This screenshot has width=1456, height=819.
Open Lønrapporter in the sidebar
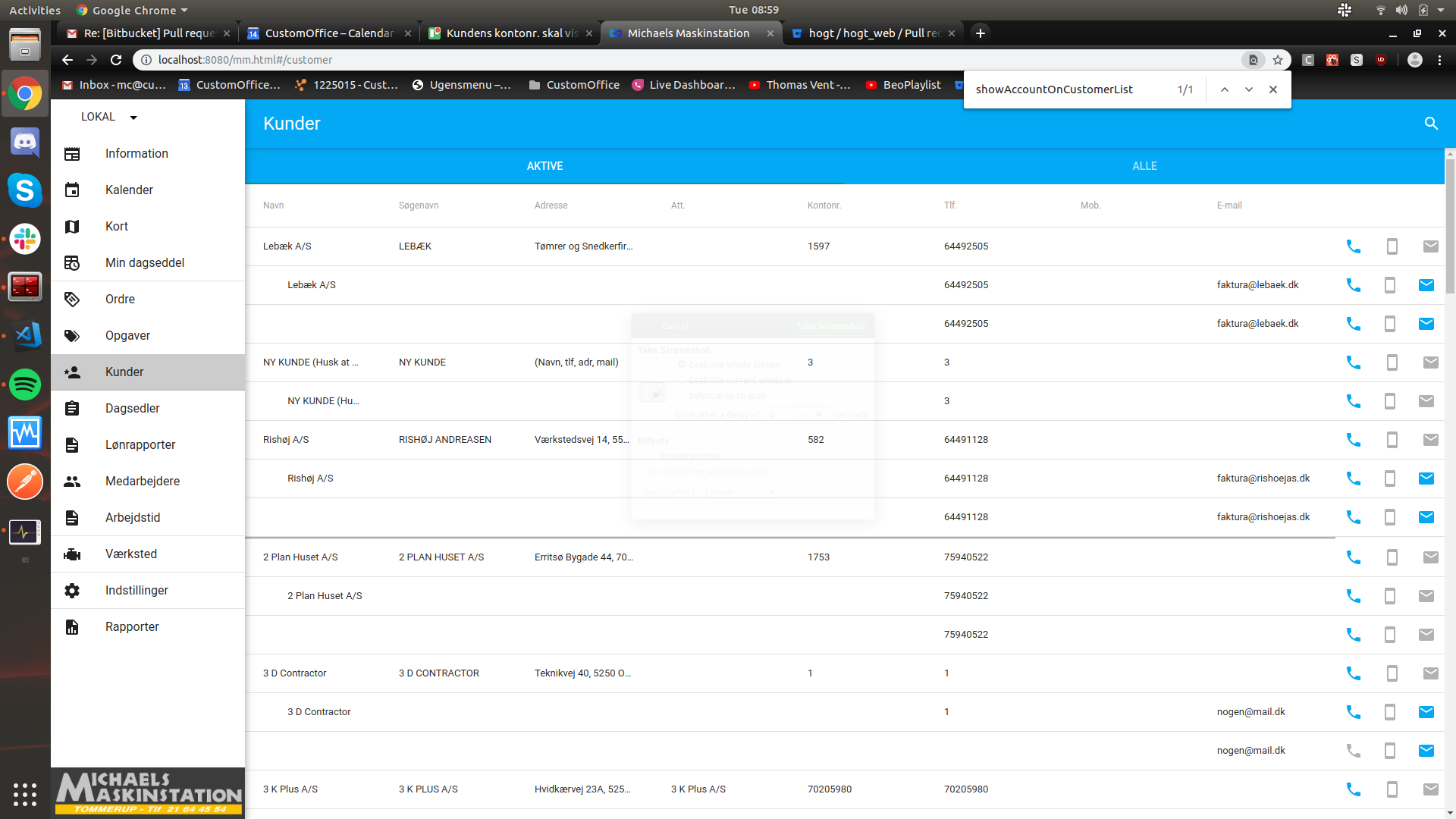pos(140,445)
